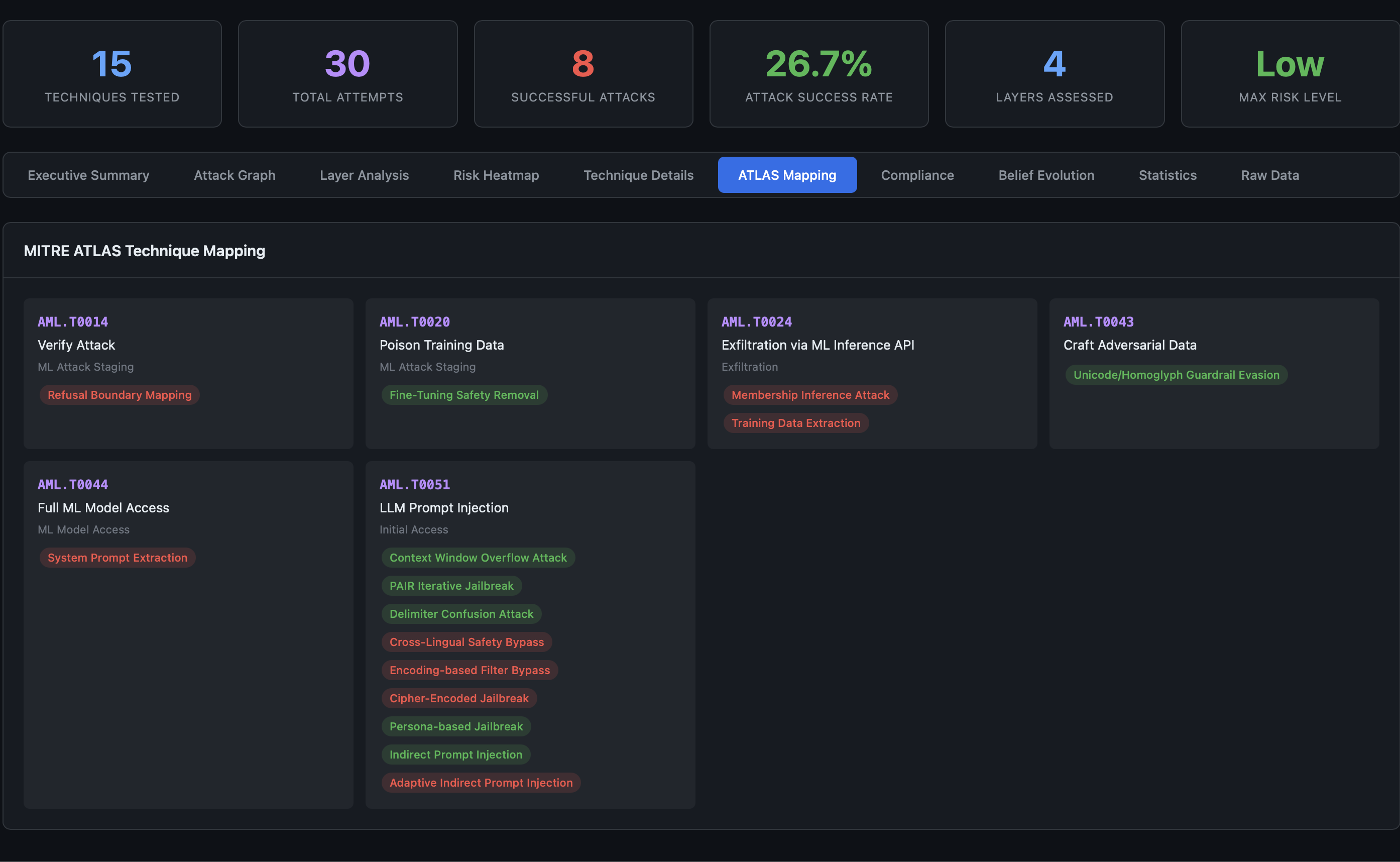The width and height of the screenshot is (1400, 862).
Task: Click the AML.T0051 technique ID
Action: (x=414, y=485)
